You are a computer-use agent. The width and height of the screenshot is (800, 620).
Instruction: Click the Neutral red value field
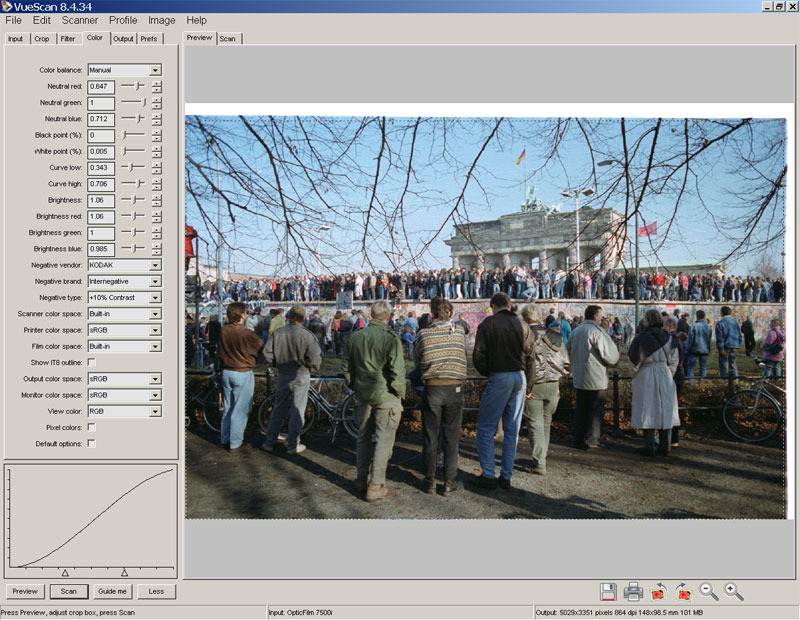101,87
